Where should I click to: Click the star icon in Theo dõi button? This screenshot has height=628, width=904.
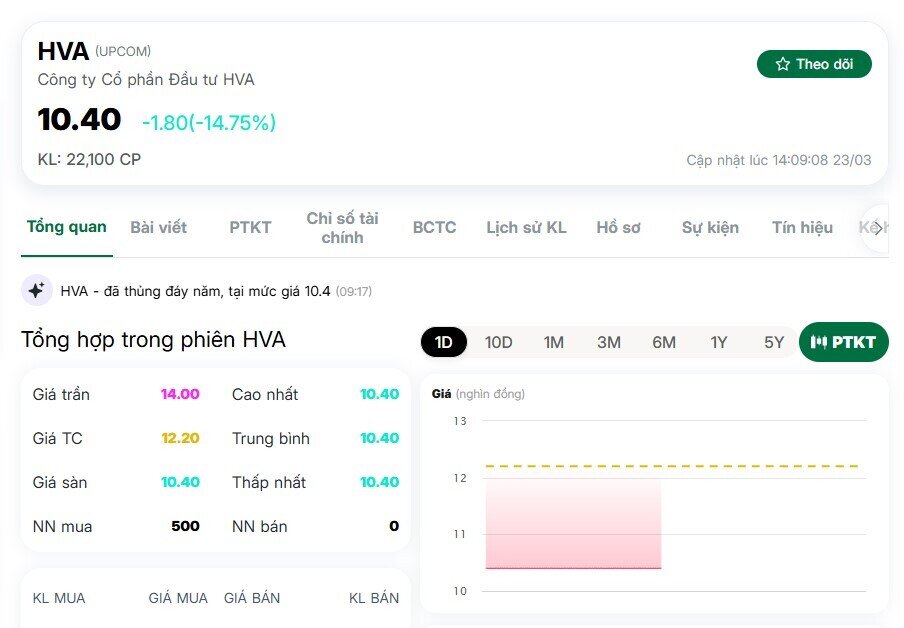pyautogui.click(x=783, y=63)
